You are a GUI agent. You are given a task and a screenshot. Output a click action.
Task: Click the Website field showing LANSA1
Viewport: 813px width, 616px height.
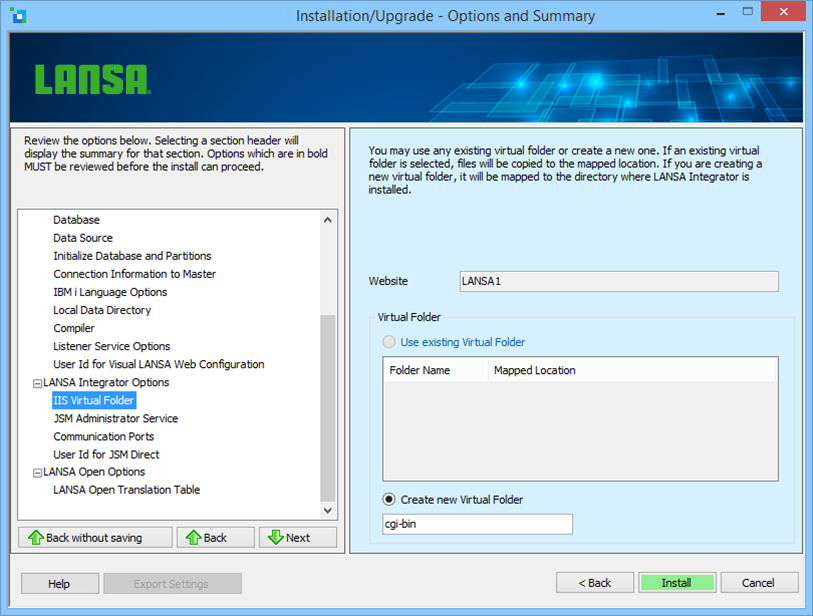click(619, 281)
